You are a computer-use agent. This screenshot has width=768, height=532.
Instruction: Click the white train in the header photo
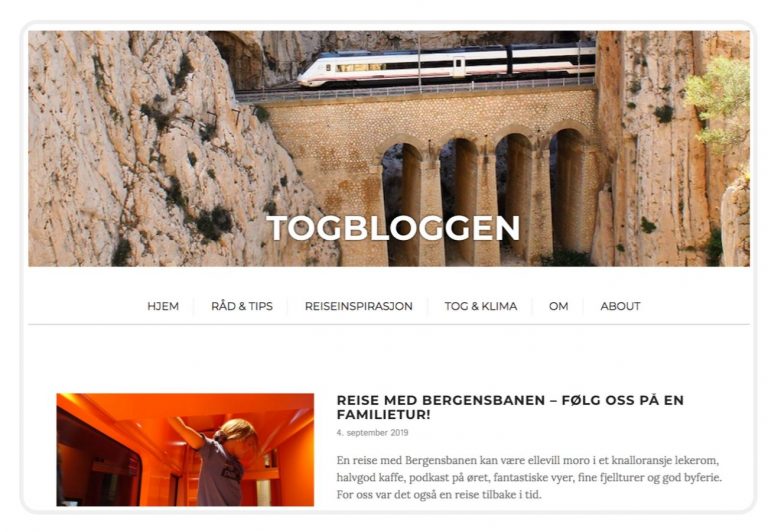446,64
